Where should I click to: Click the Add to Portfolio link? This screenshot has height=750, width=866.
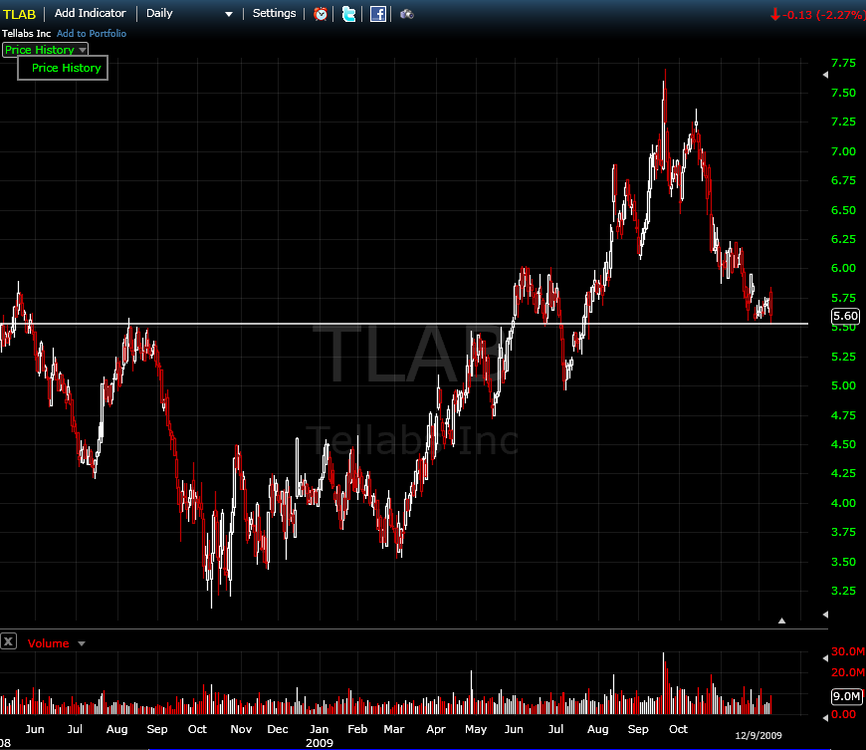91,34
